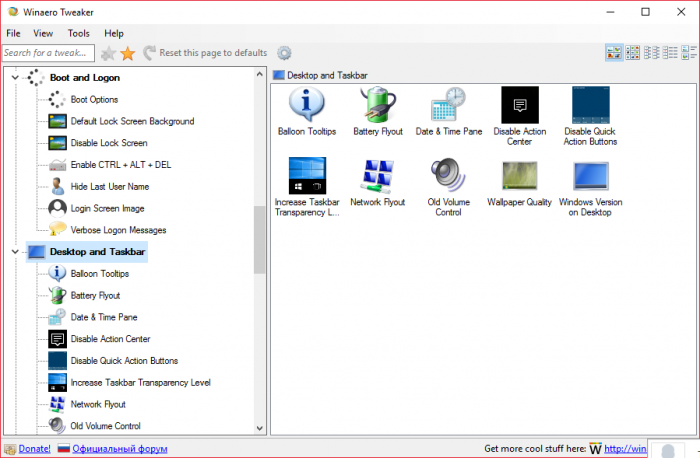
Task: Click the orange star add-bookmark icon
Action: [x=128, y=53]
